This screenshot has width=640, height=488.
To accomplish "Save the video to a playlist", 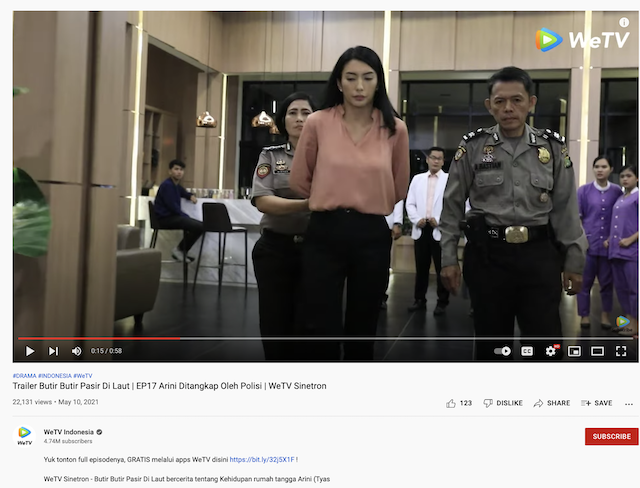I will 597,403.
